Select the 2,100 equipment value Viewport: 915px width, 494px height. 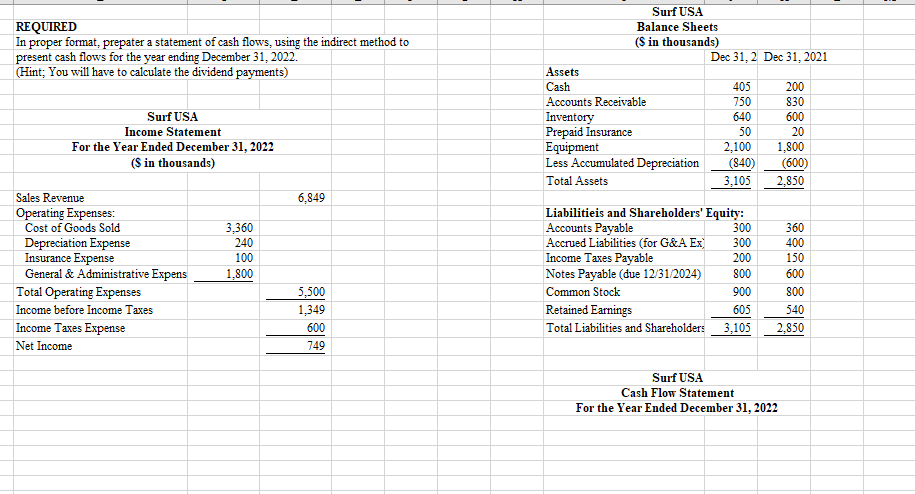pyautogui.click(x=738, y=148)
